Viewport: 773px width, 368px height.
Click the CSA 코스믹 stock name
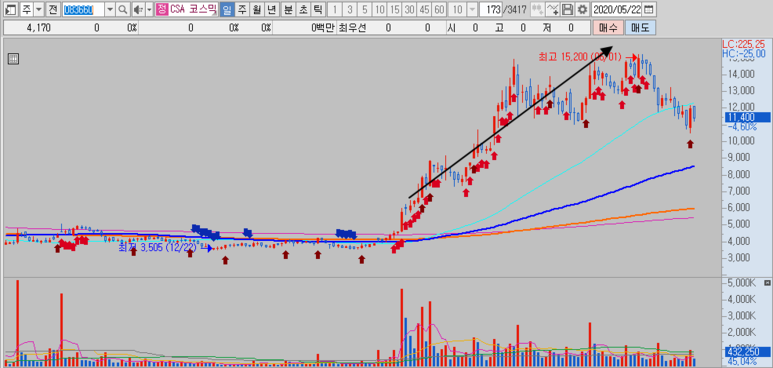coord(194,9)
